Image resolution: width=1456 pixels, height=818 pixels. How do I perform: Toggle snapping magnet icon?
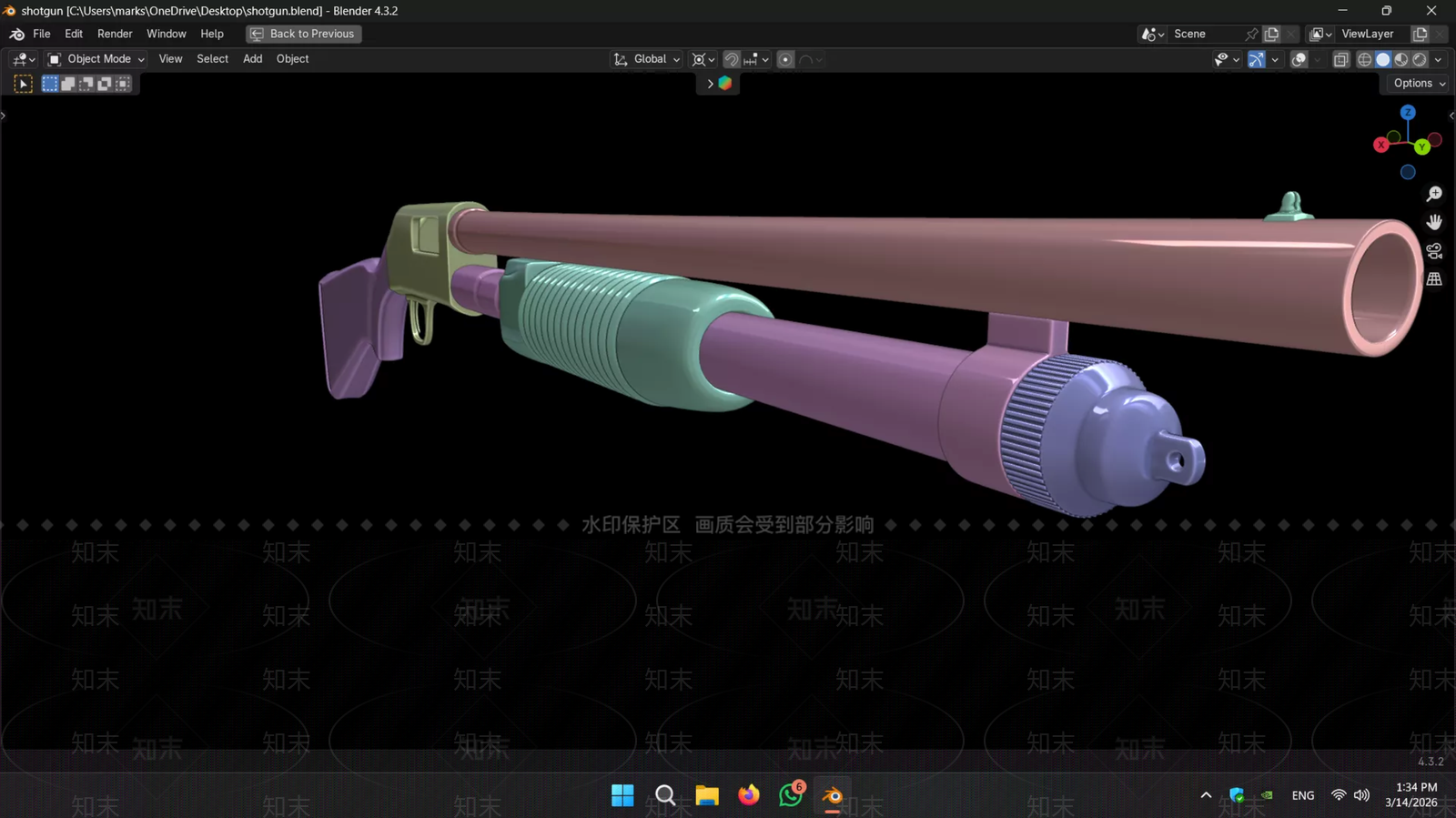[732, 59]
